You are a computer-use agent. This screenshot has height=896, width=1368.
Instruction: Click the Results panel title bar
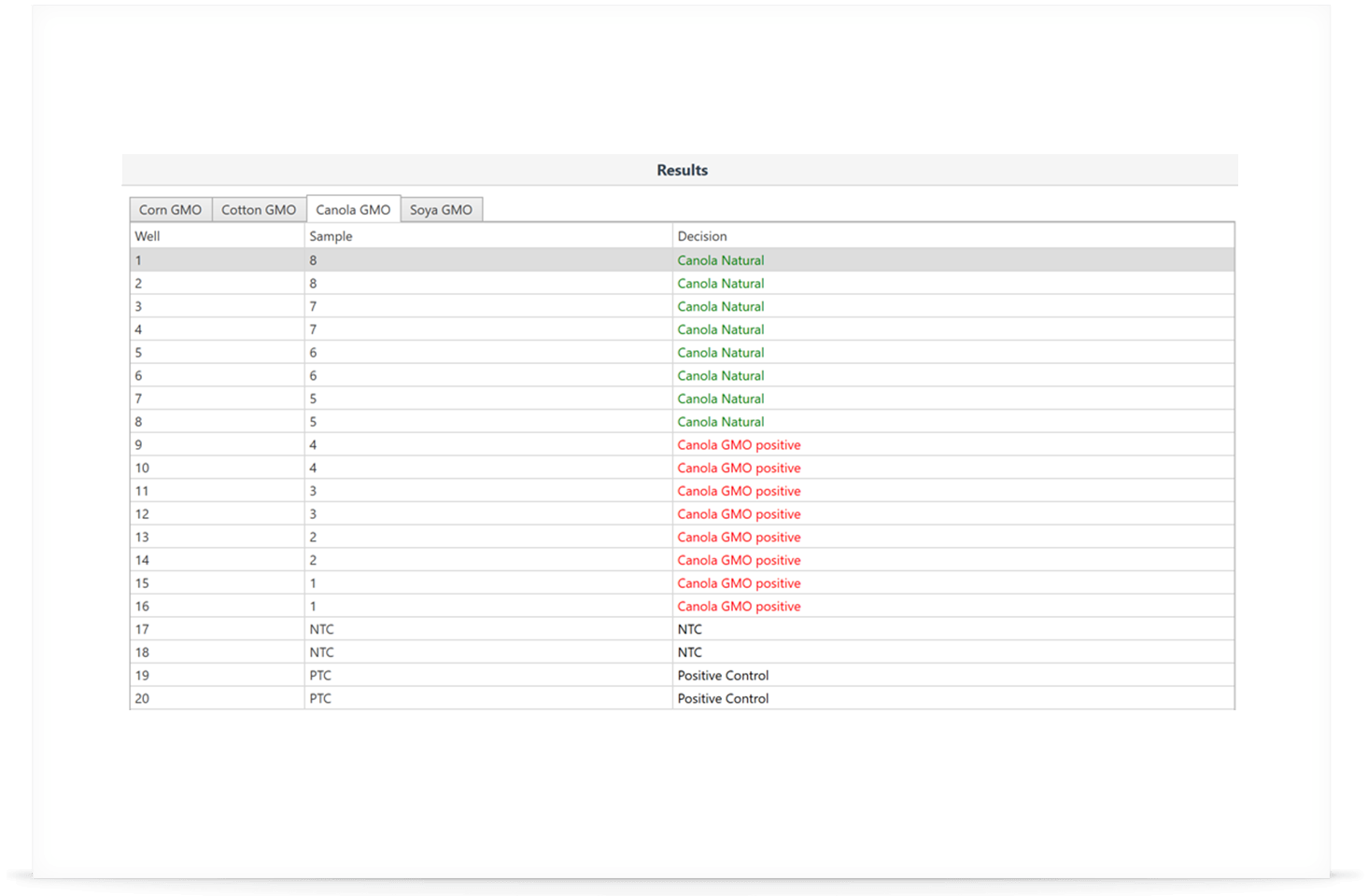coord(682,170)
